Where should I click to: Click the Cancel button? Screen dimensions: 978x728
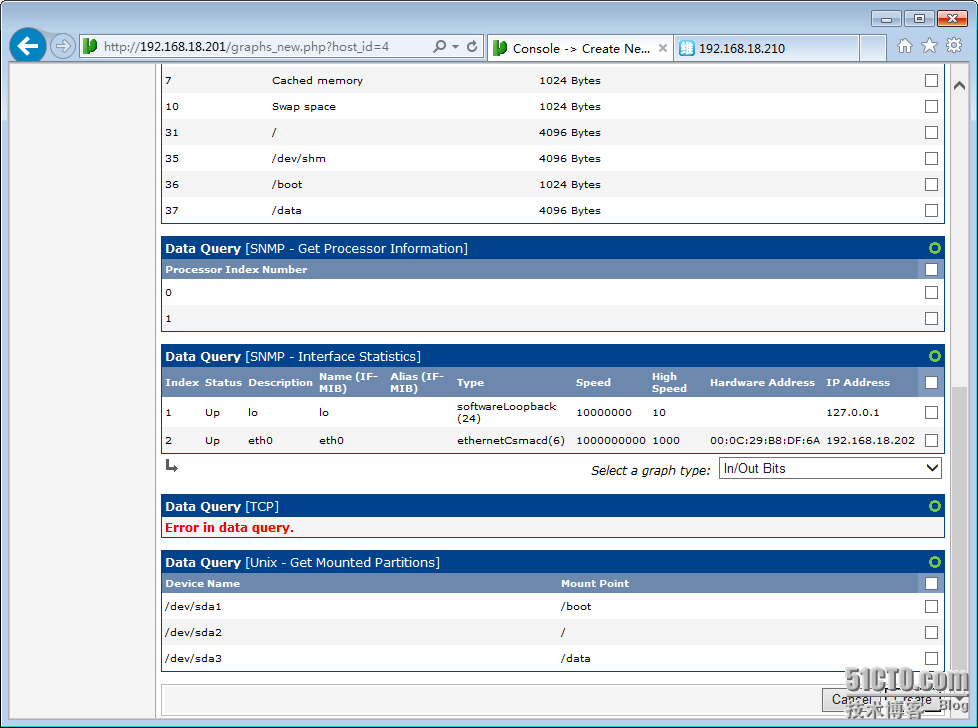point(851,699)
